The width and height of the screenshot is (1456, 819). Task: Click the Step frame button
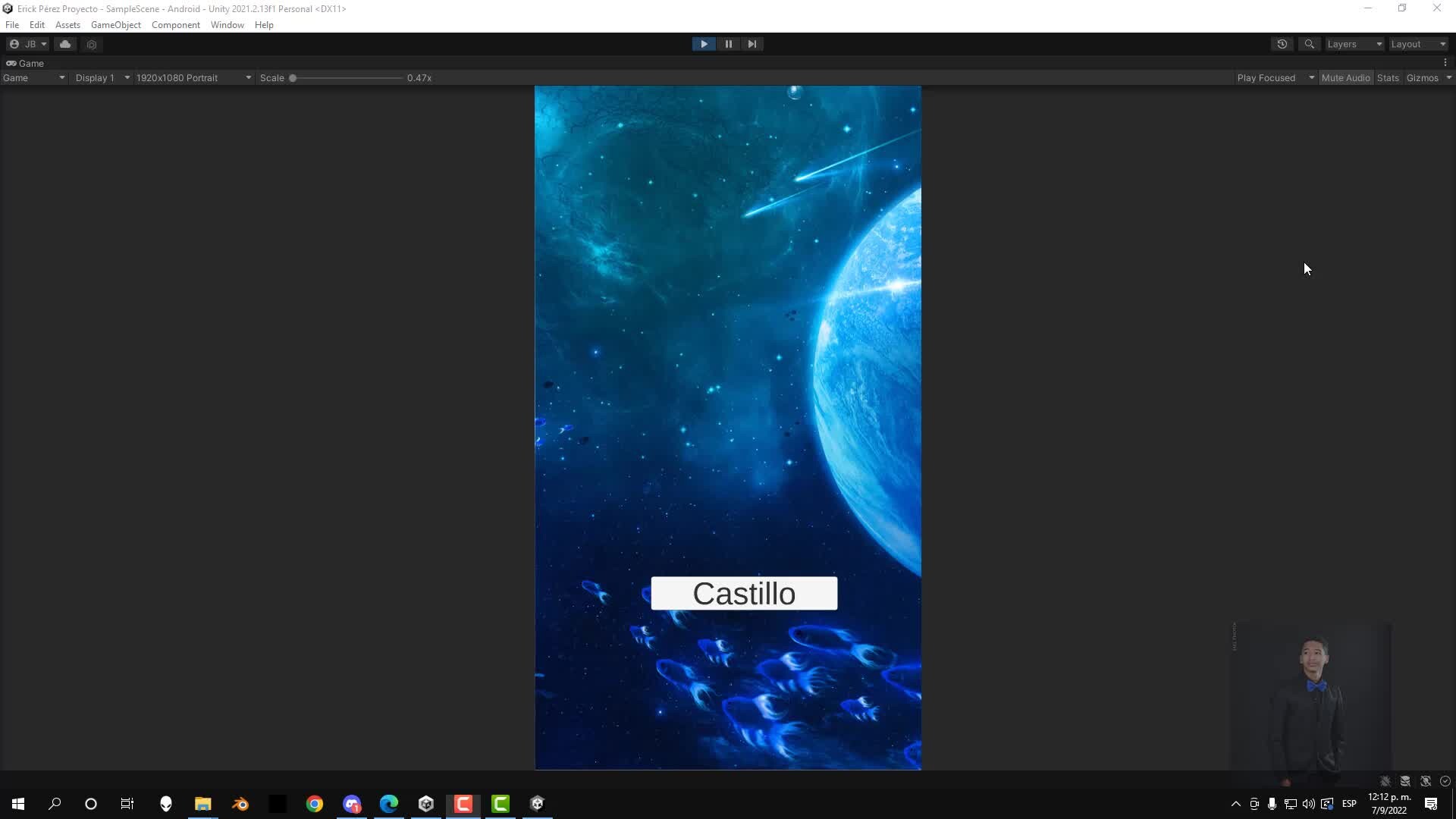pos(752,44)
